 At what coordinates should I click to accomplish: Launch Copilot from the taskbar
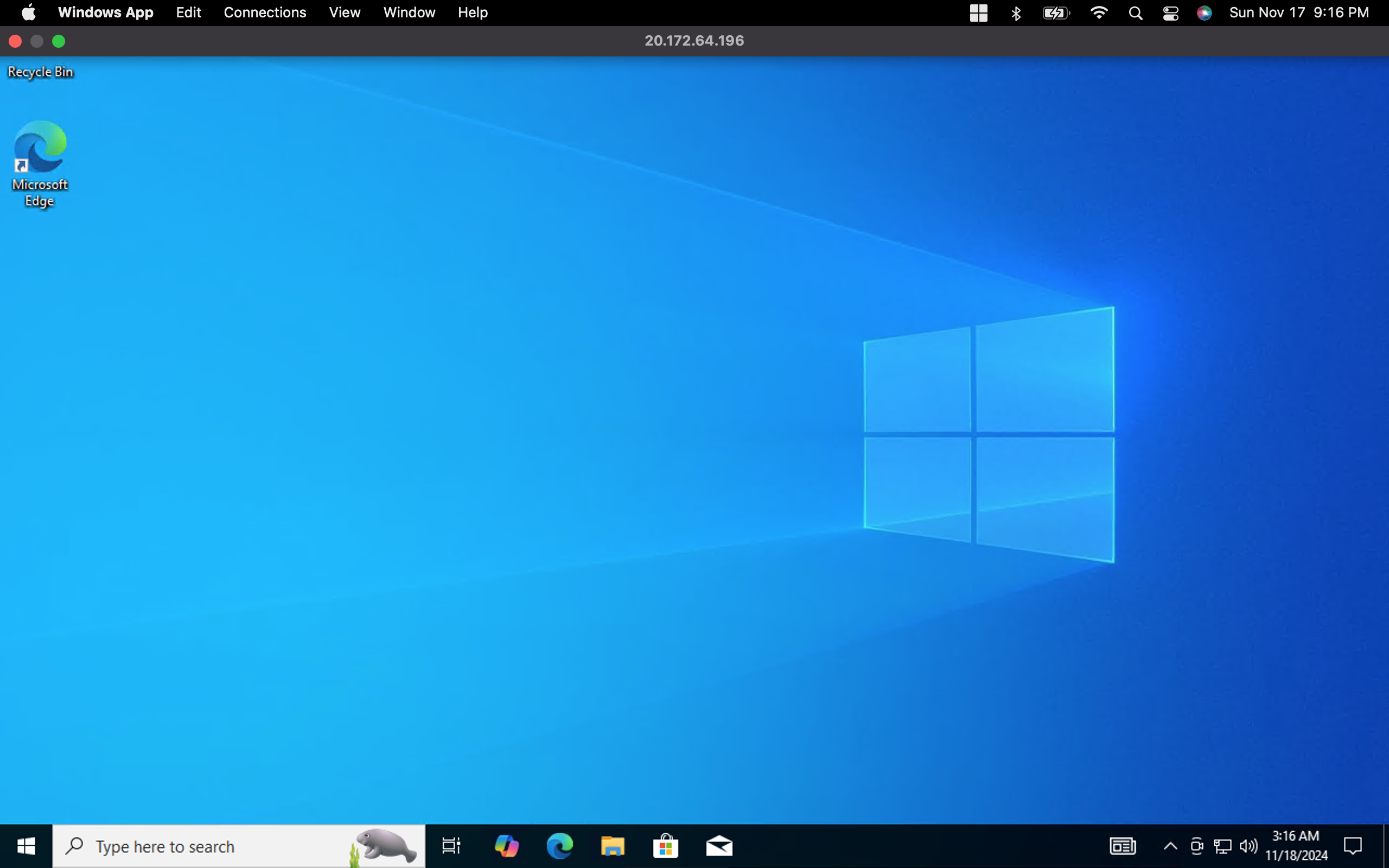coord(506,846)
